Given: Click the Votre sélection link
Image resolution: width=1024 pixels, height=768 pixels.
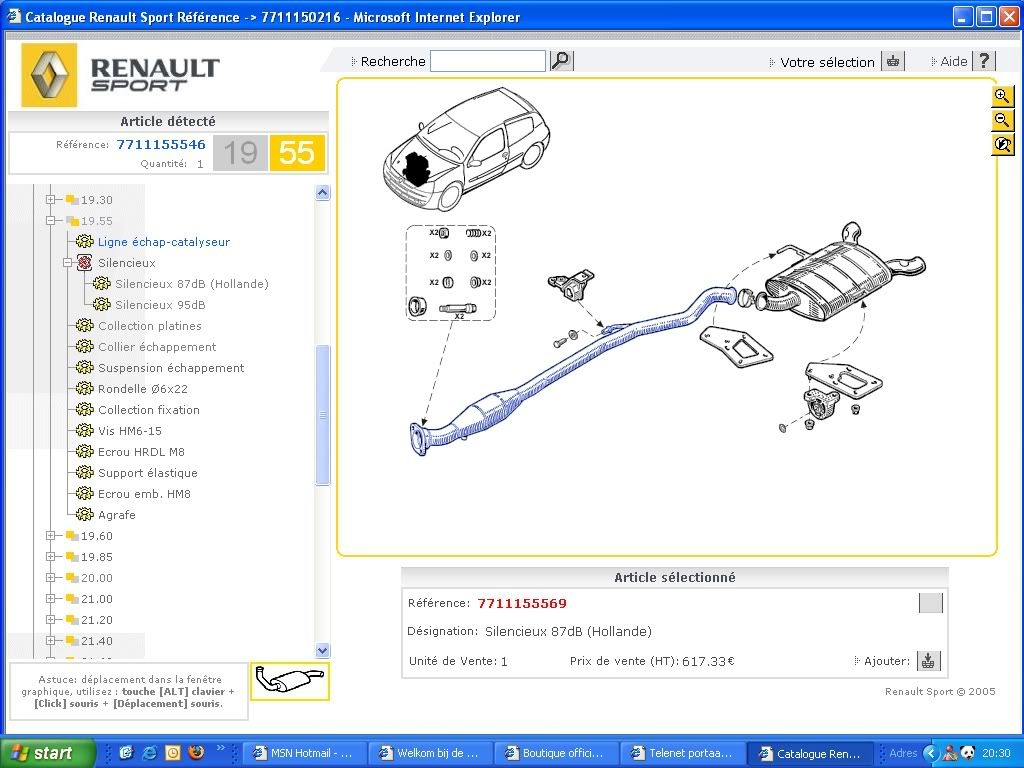Looking at the screenshot, I should pos(827,62).
